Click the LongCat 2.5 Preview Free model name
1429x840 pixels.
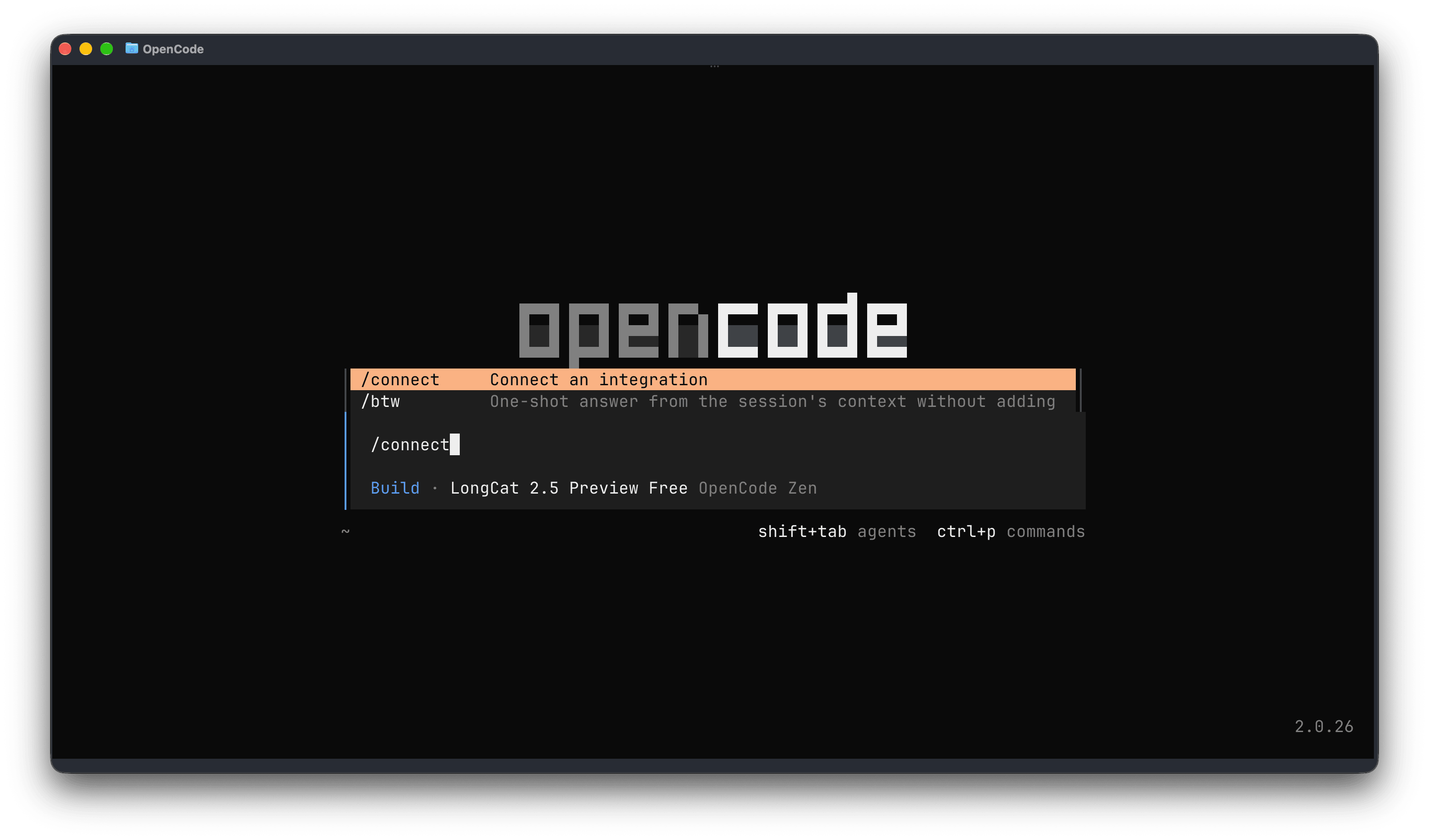(569, 488)
